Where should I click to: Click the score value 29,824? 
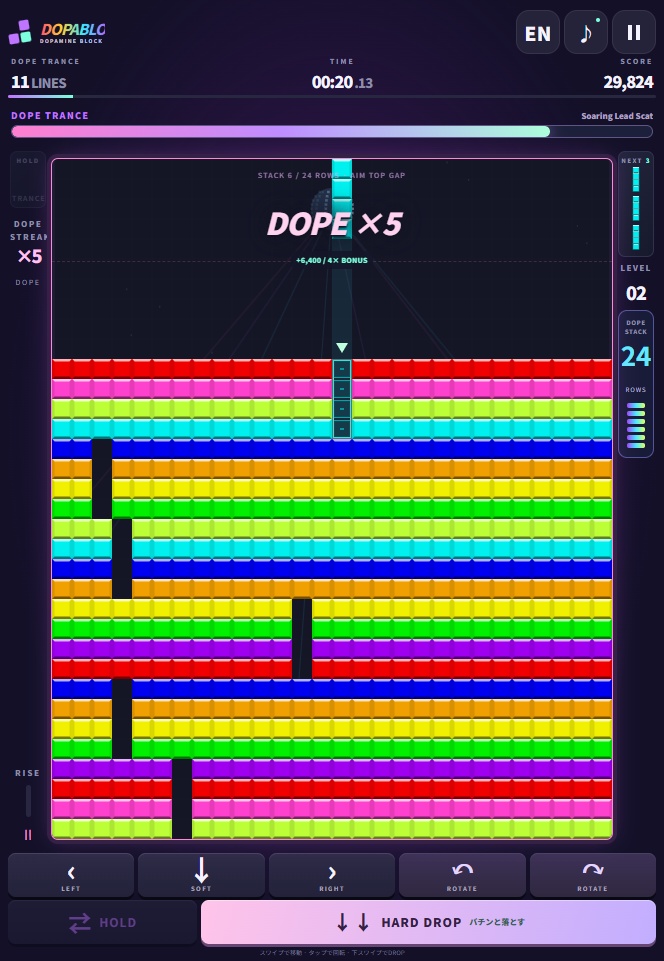click(628, 82)
